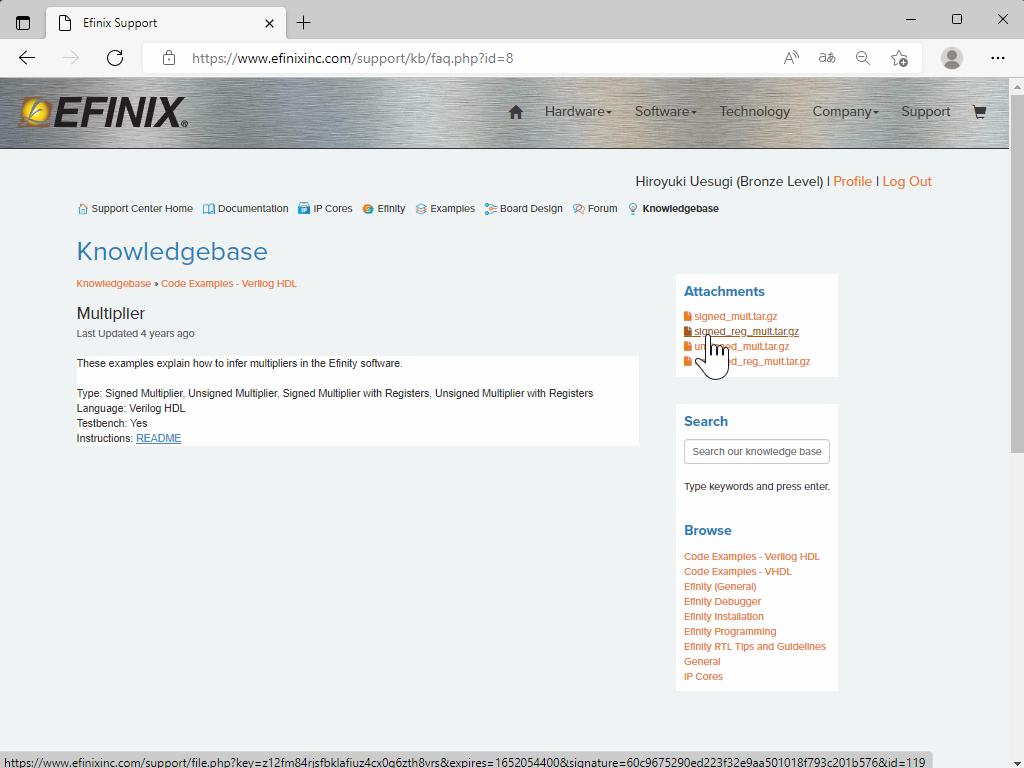
Task: Open the README instructions link
Action: pyautogui.click(x=159, y=438)
